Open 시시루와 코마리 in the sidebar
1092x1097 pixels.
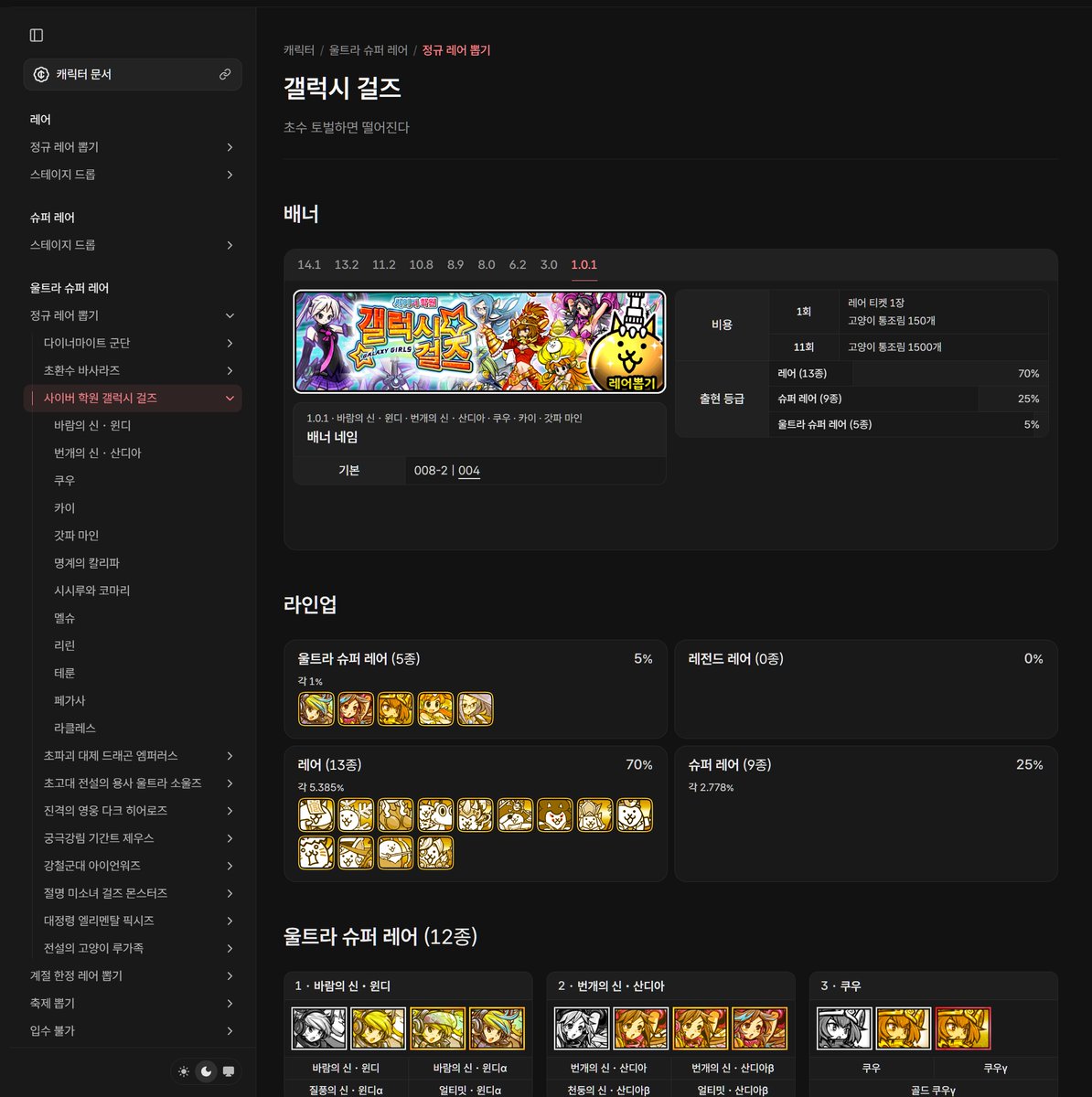(x=91, y=591)
